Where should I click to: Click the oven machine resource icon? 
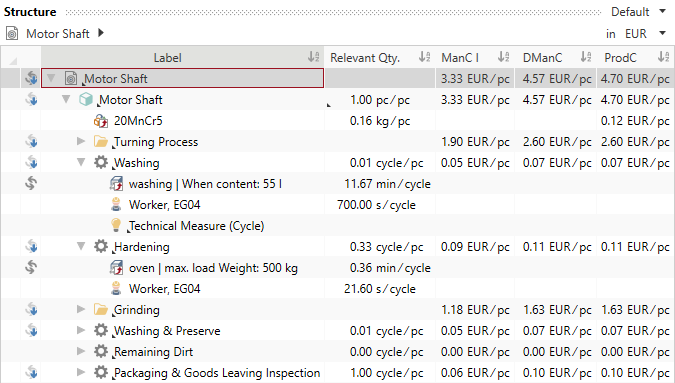click(x=116, y=268)
